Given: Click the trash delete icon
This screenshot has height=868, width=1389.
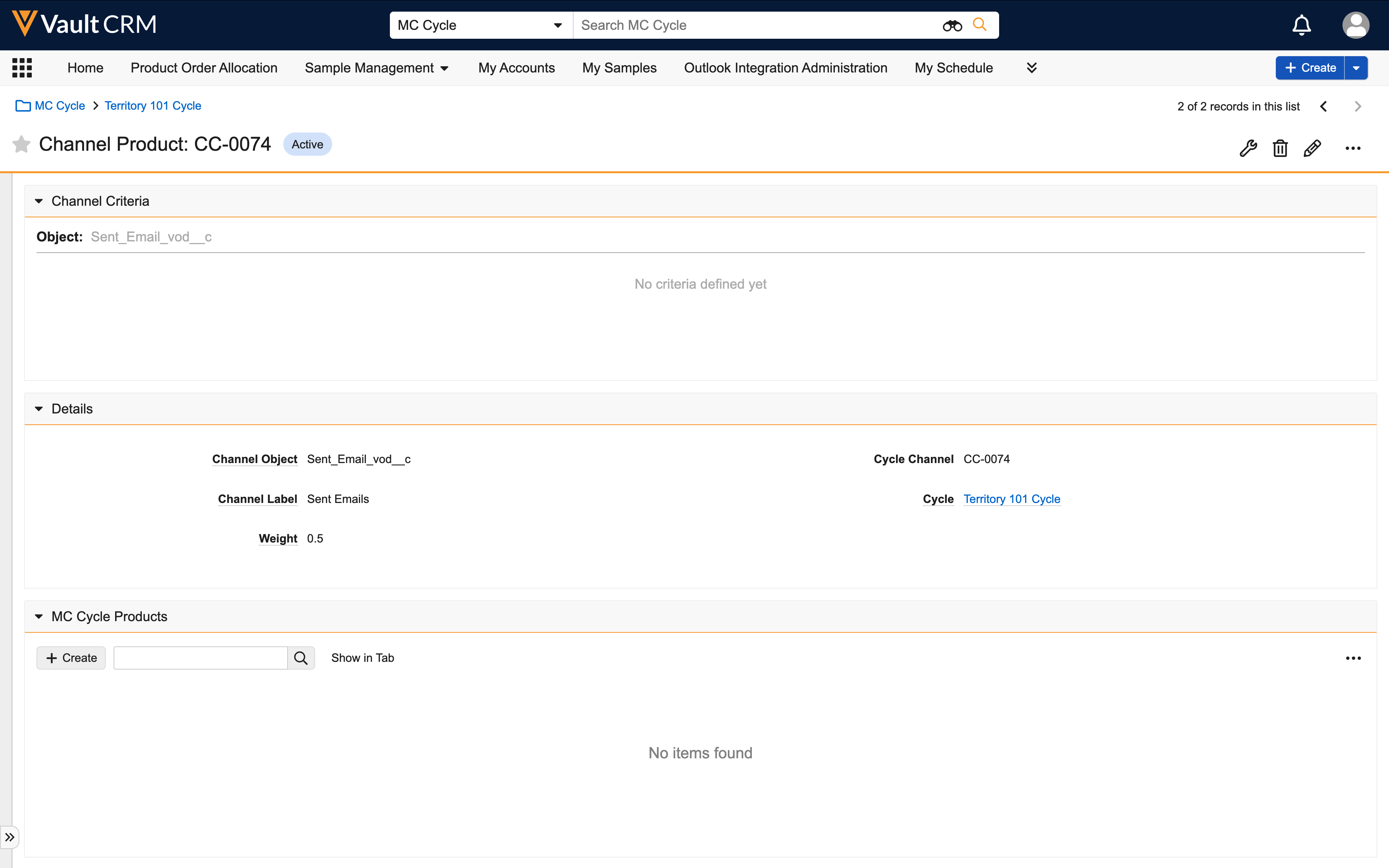Looking at the screenshot, I should [1280, 148].
